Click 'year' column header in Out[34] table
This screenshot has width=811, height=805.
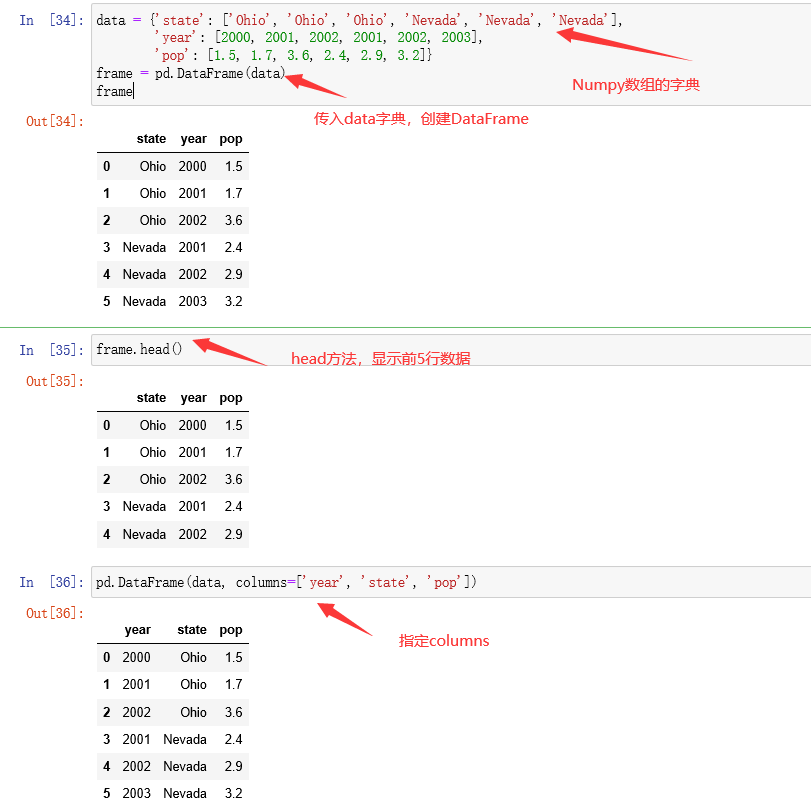tap(193, 139)
